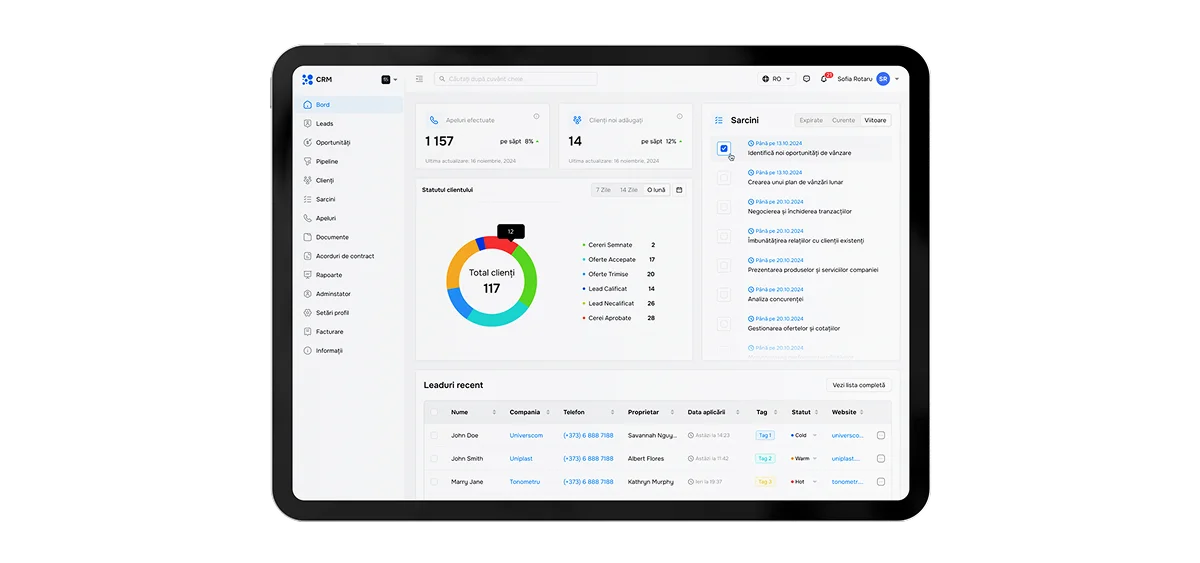This screenshot has width=1200, height=563.
Task: Check task Gestionarea ofertelor și cotațiilor
Action: coord(724,324)
